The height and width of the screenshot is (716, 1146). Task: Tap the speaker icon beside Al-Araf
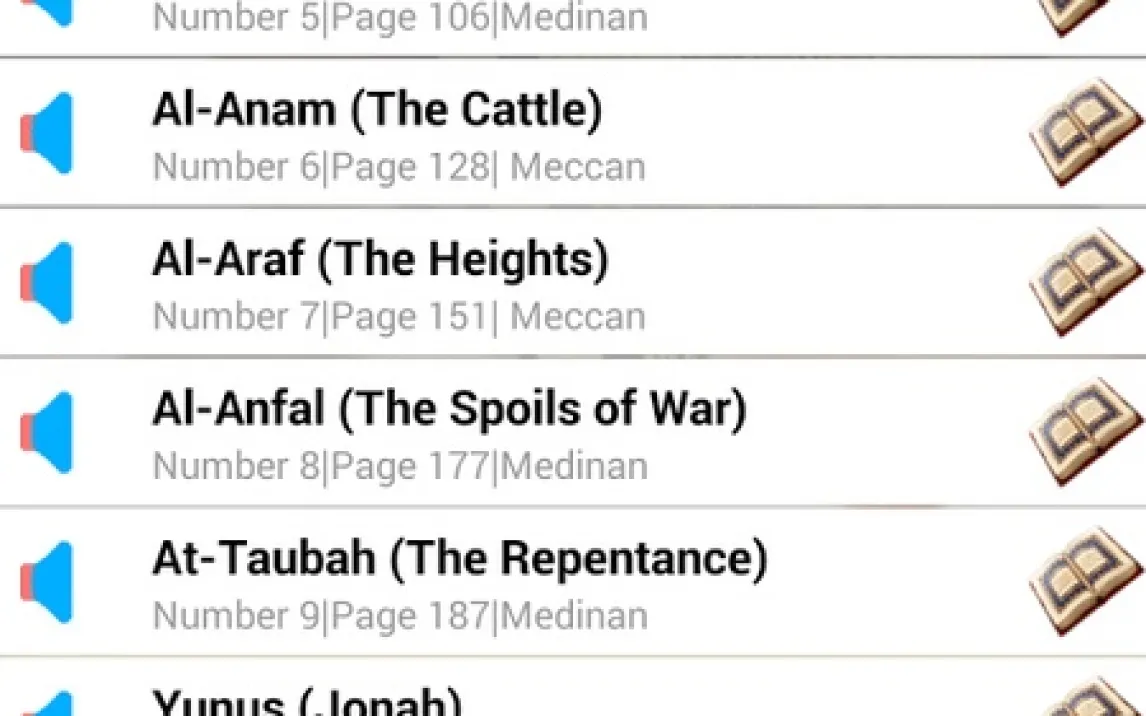tap(47, 283)
